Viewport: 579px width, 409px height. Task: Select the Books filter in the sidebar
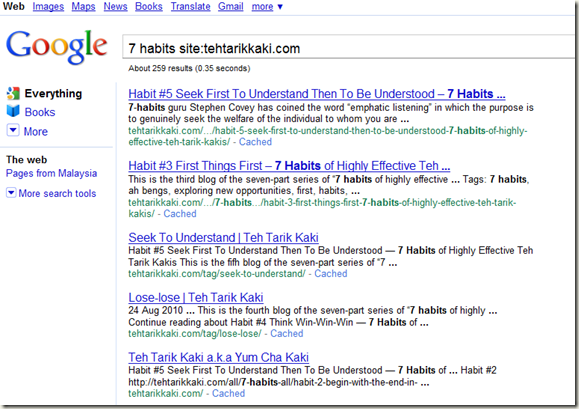[40, 112]
